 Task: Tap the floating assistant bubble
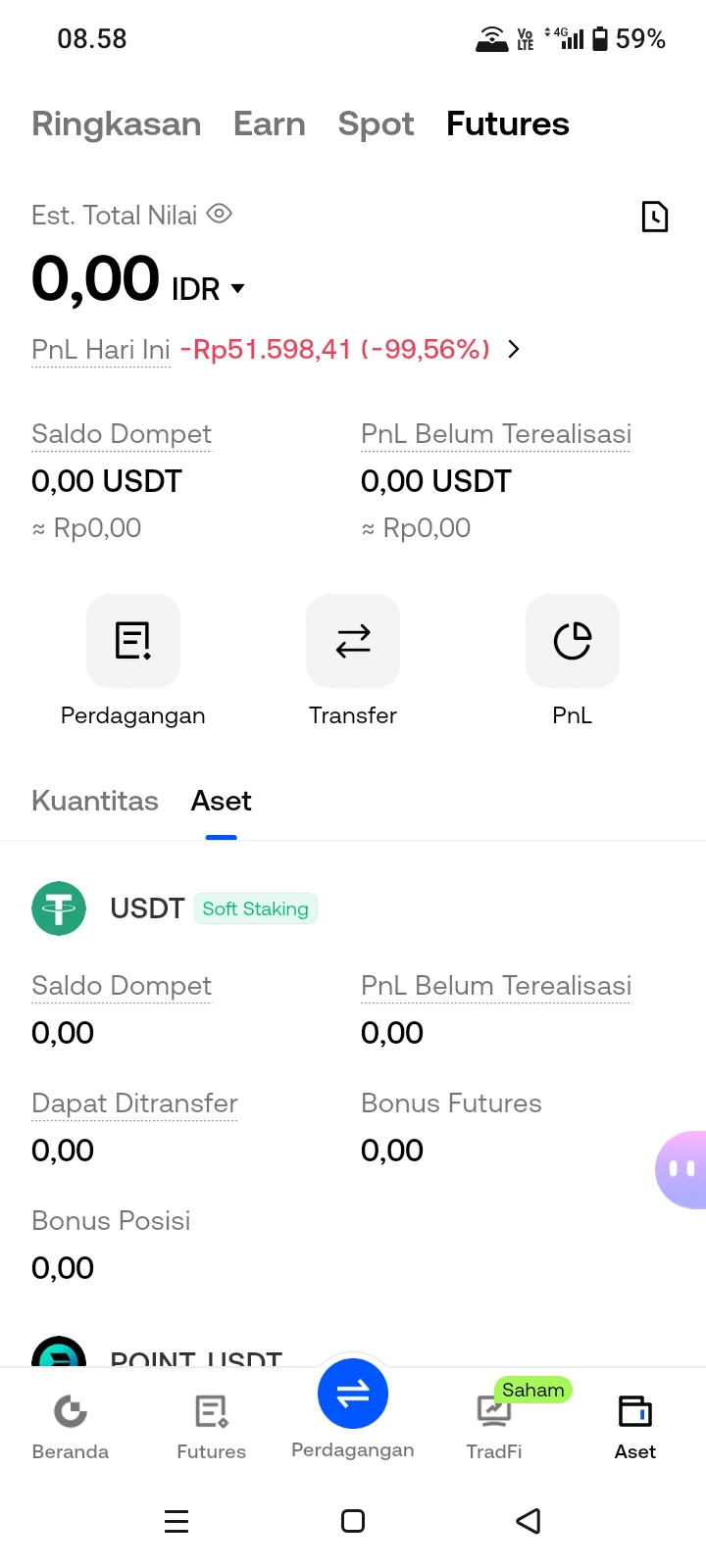pos(681,1169)
